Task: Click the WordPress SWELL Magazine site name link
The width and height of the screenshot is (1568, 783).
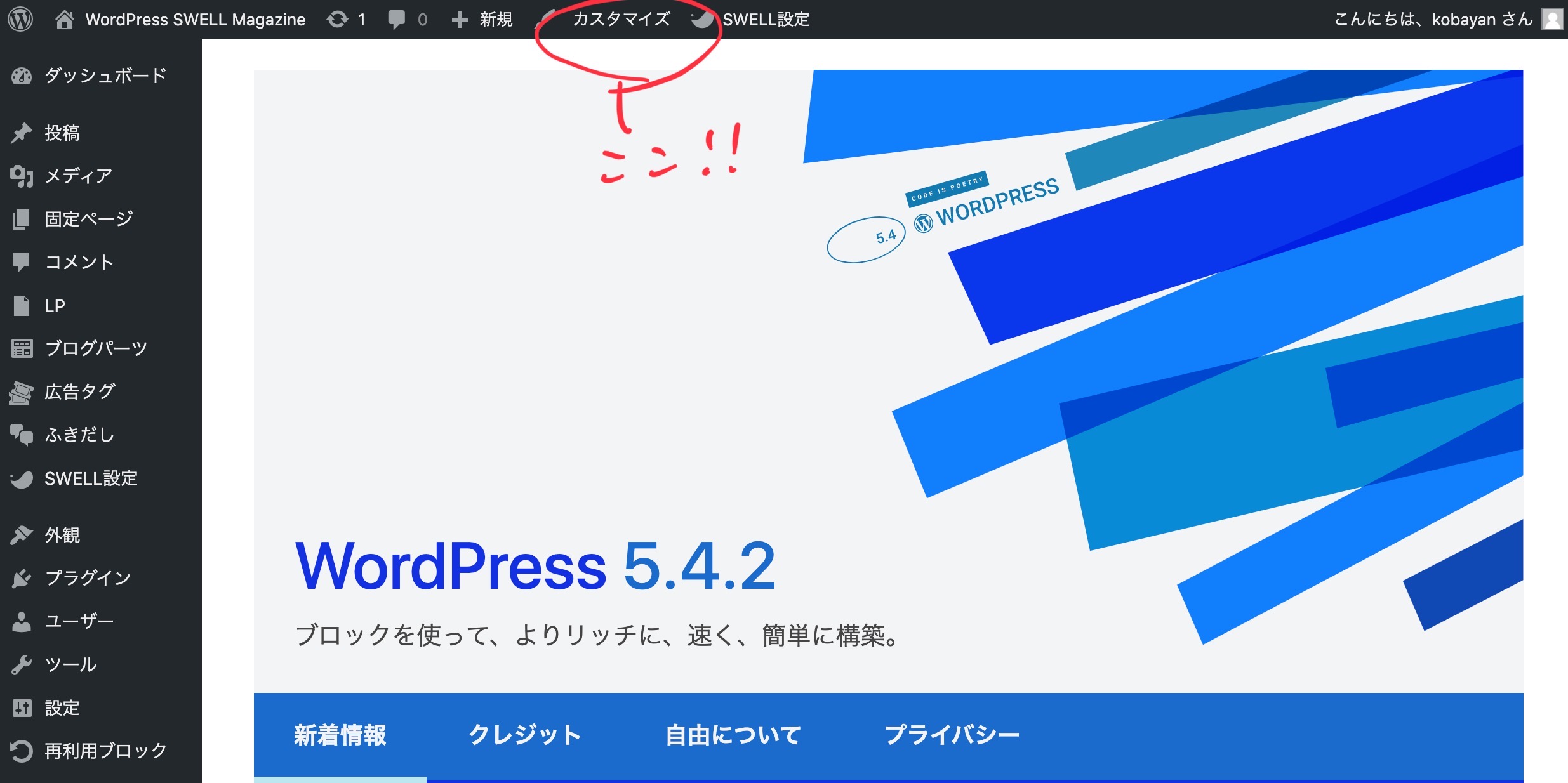Action: click(x=196, y=19)
